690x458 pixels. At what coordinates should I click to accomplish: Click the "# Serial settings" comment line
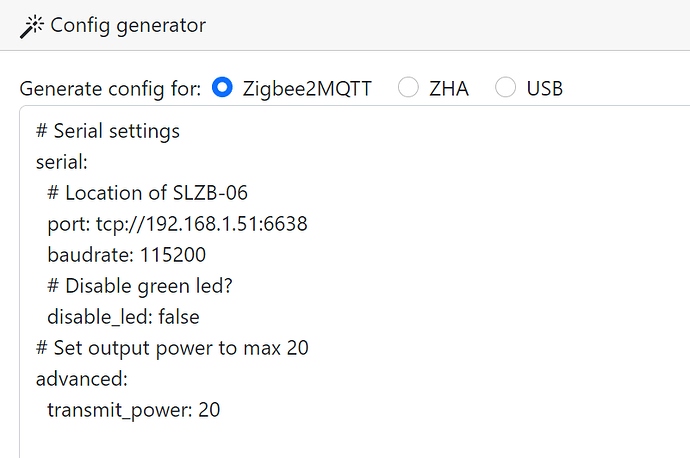pyautogui.click(x=107, y=132)
